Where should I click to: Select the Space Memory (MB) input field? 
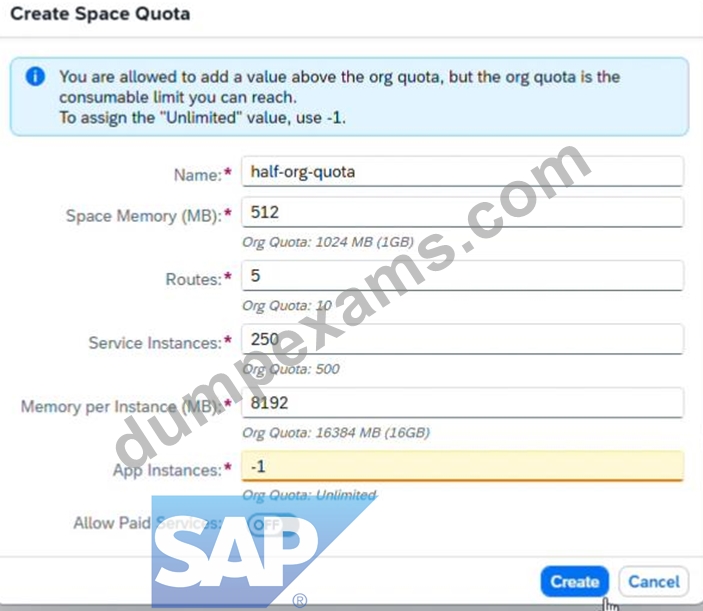click(462, 212)
